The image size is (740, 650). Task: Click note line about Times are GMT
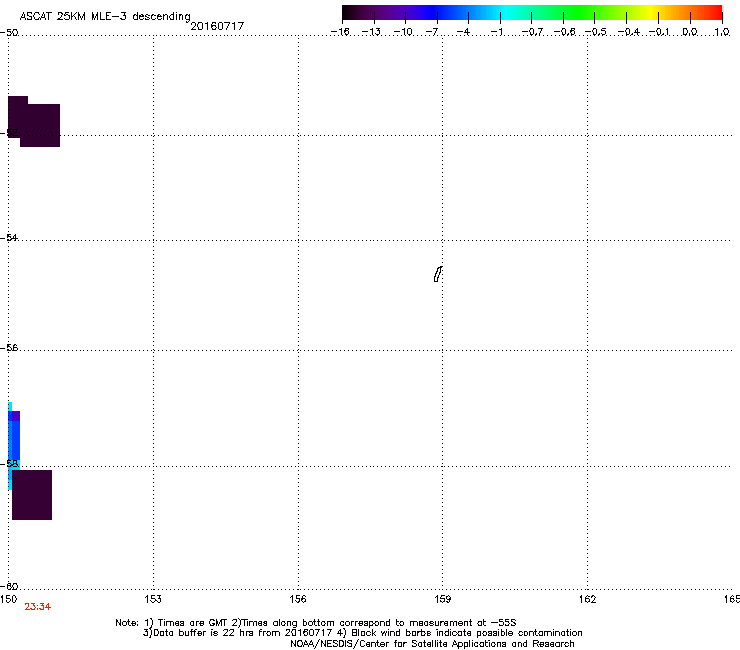(x=316, y=623)
